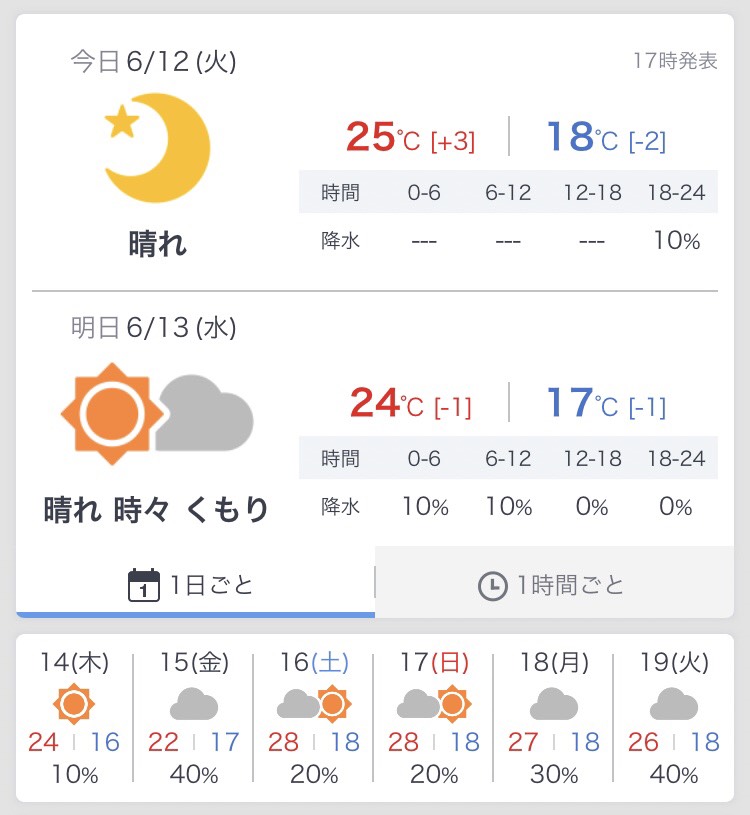
Task: Click the cloud-sun icon for Saturday the 16th
Action: click(x=313, y=705)
